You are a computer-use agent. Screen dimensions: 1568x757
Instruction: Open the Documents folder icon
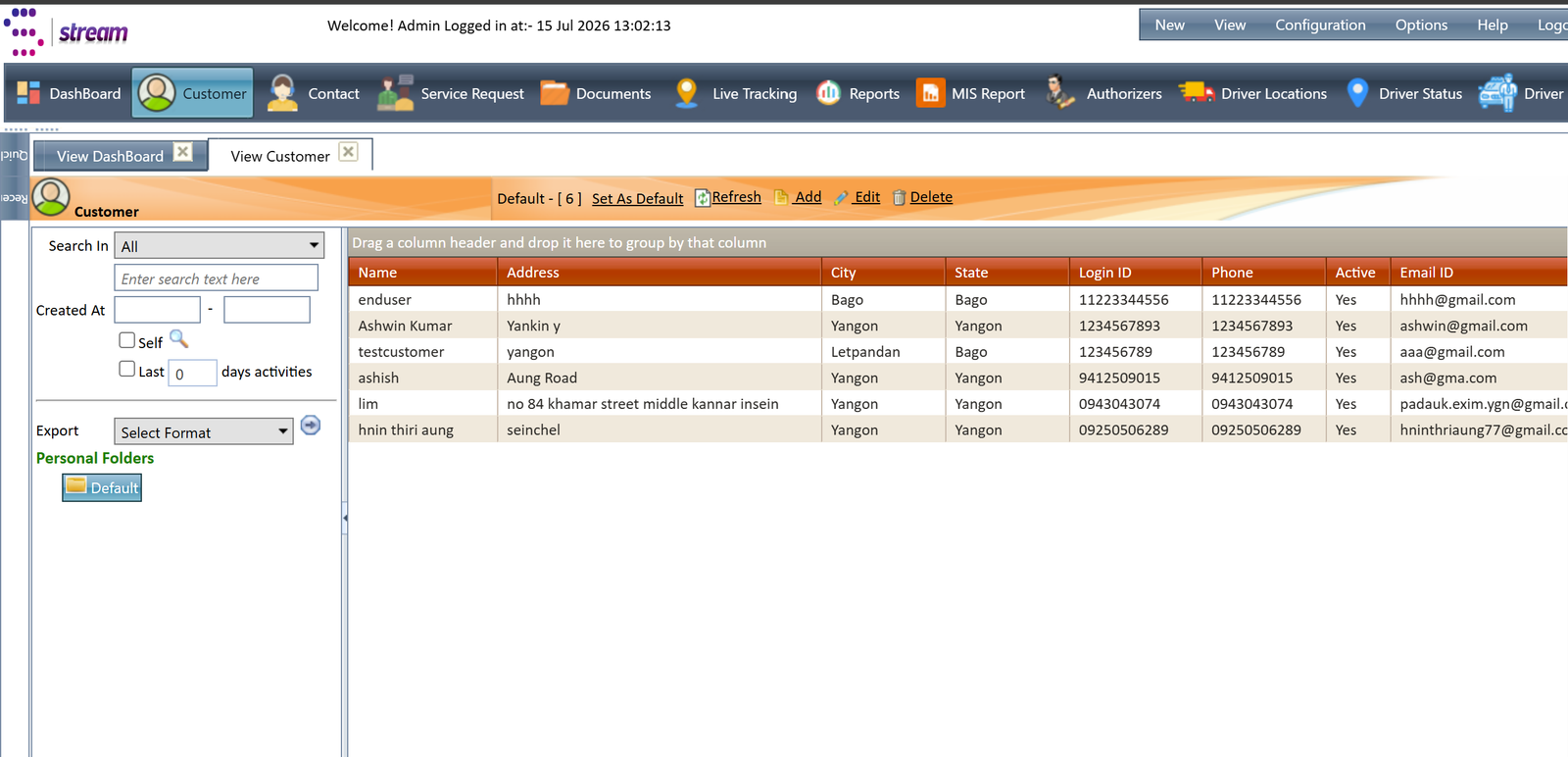click(x=555, y=93)
